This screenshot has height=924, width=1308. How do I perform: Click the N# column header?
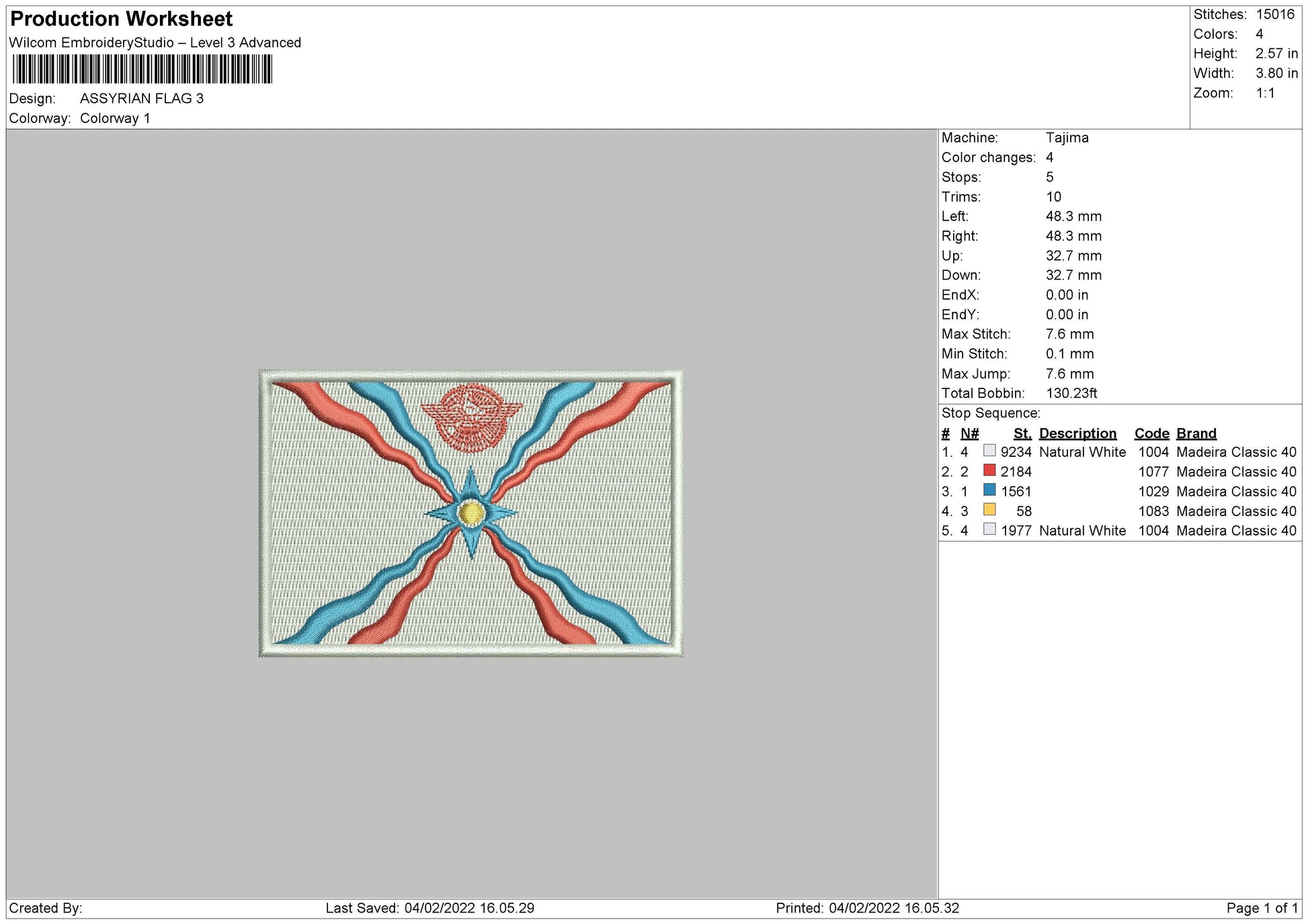point(969,433)
